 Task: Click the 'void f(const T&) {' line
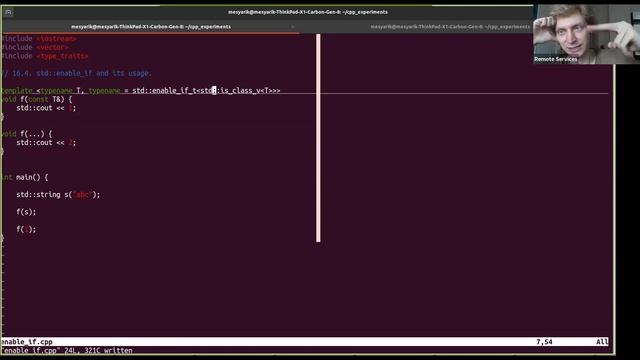click(36, 99)
